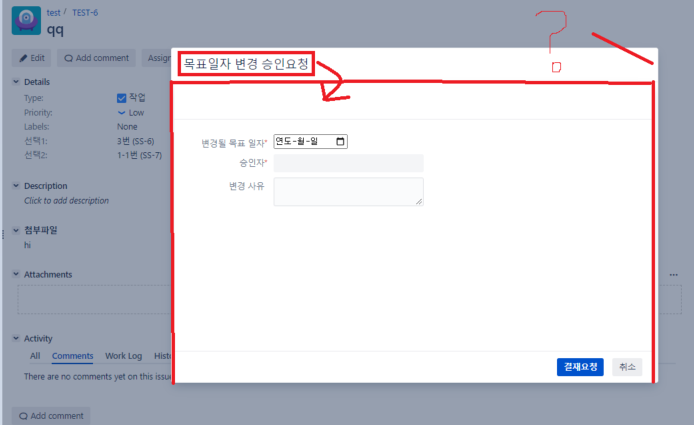Viewport: 694px width, 425px height.
Task: Click the project avatar icon
Action: tap(26, 20)
